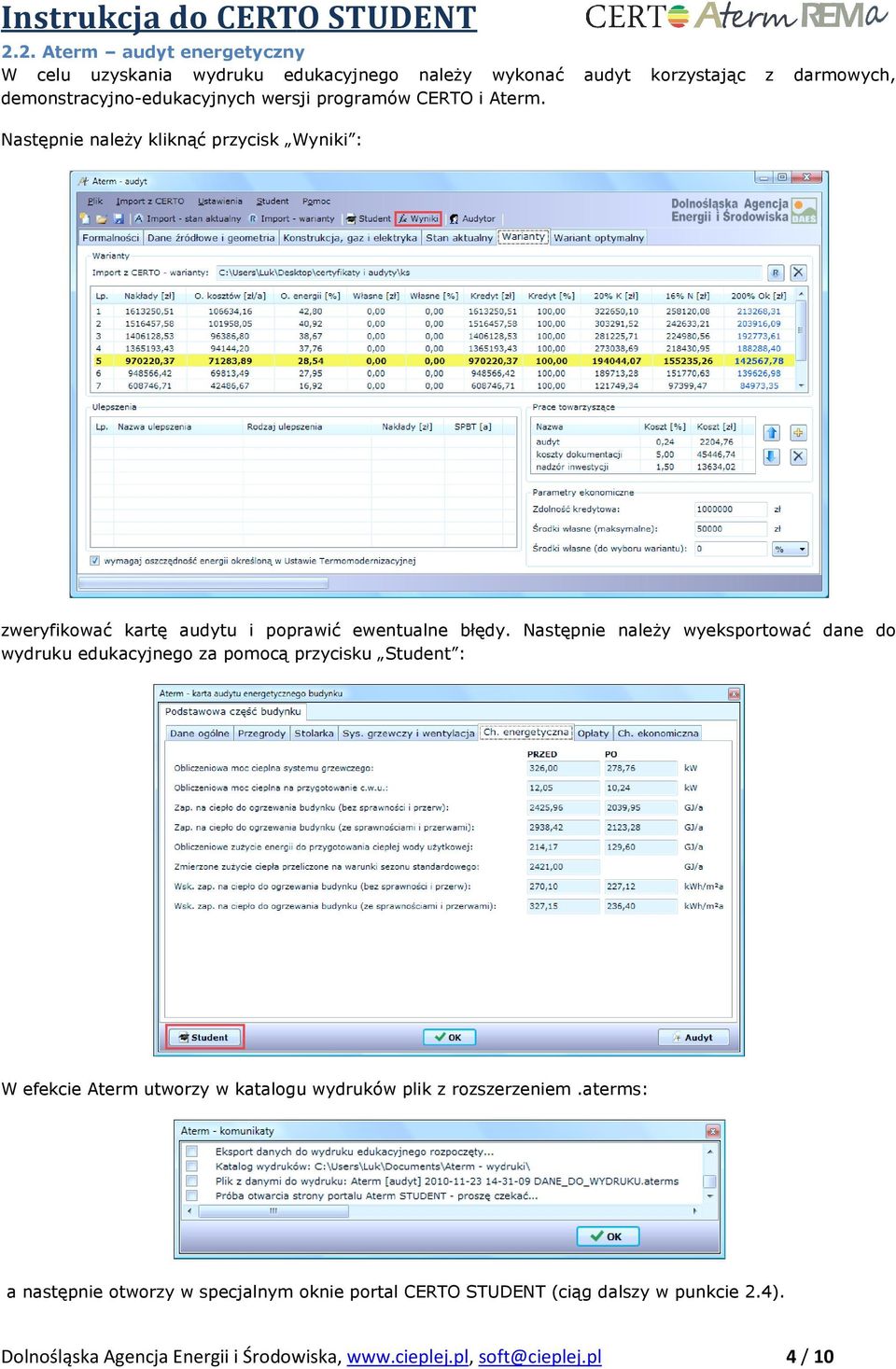Click the Wyniki toolbar button
The width and height of the screenshot is (896, 1369).
[x=418, y=218]
